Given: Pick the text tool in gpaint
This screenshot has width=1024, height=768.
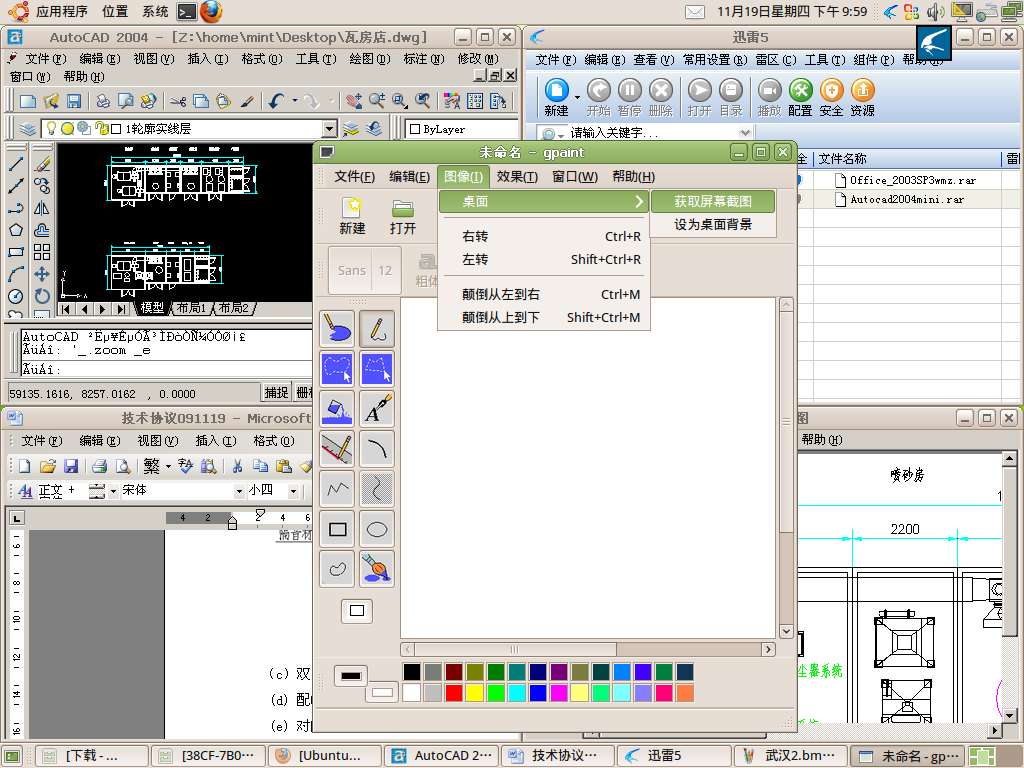Looking at the screenshot, I should (x=377, y=408).
